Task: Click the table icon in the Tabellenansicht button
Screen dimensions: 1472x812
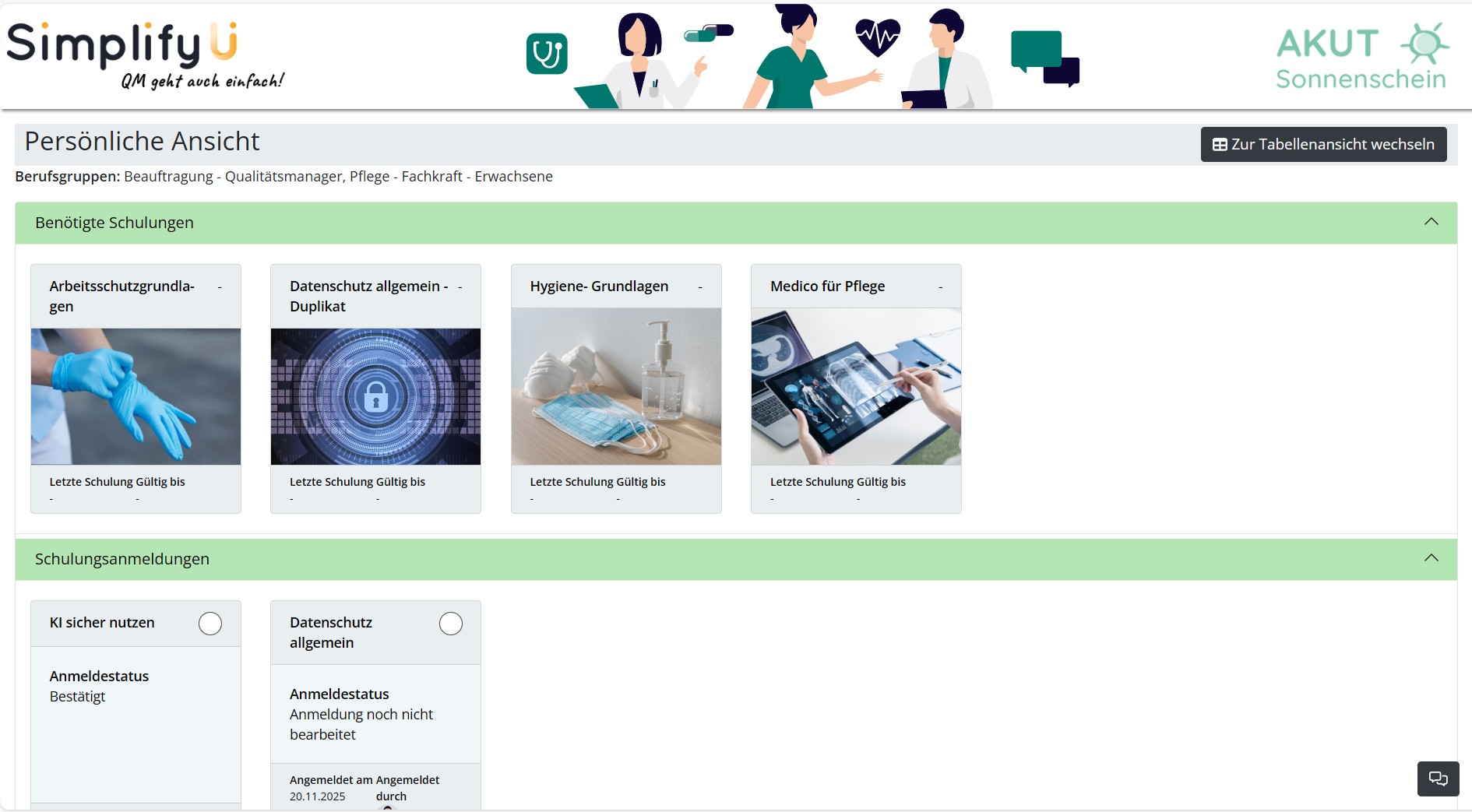Action: click(x=1220, y=145)
